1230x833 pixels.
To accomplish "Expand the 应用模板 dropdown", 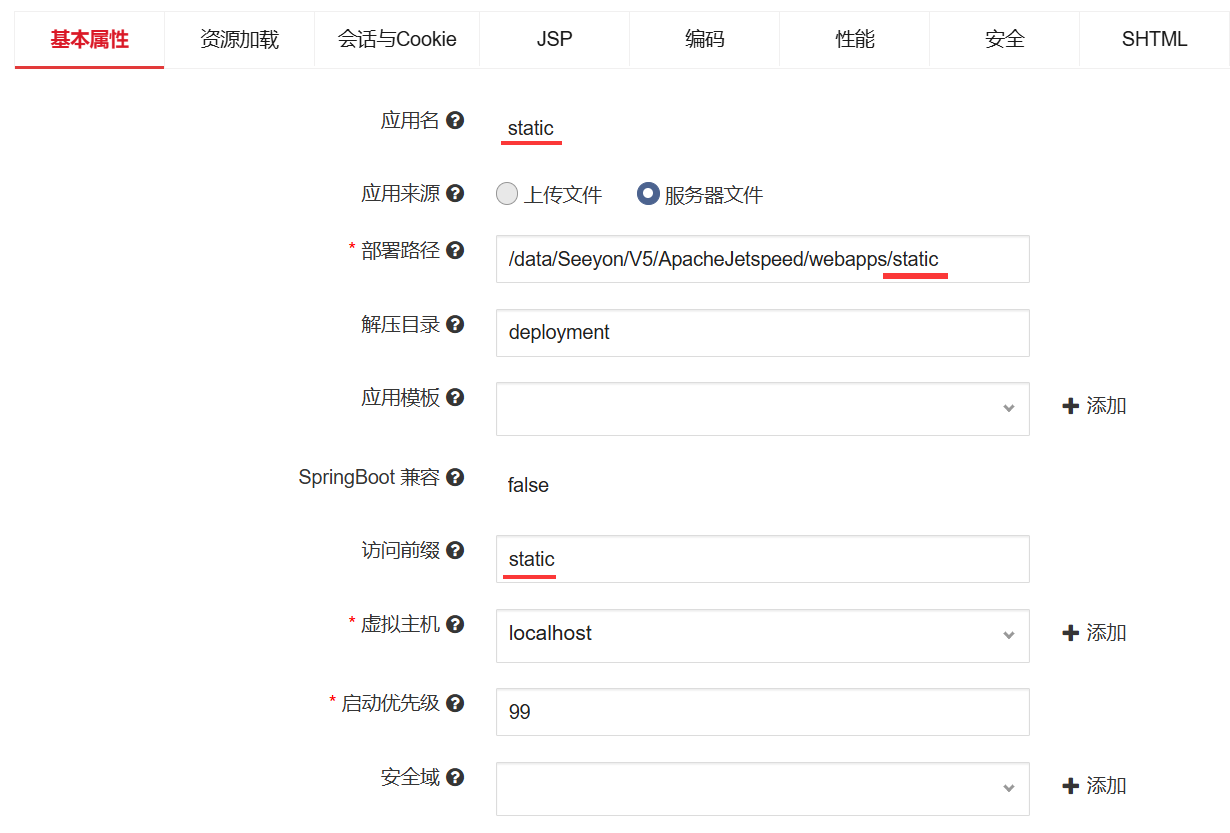I will (x=762, y=408).
